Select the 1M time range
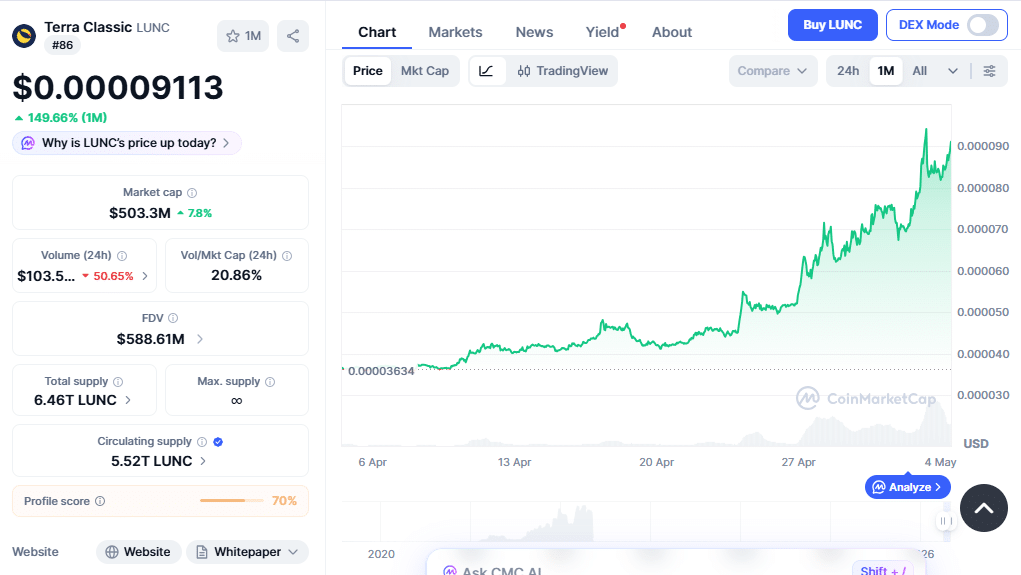Image resolution: width=1021 pixels, height=575 pixels. click(x=886, y=71)
